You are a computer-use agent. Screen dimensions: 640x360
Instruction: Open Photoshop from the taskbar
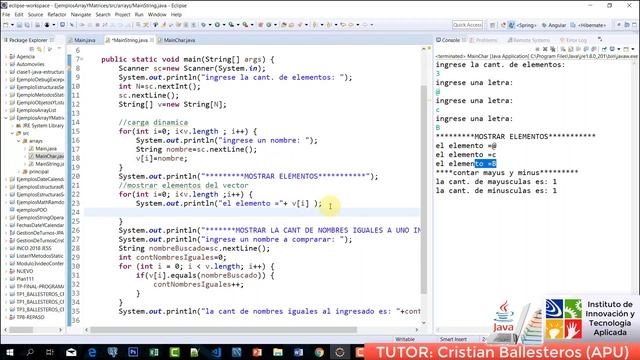(133, 352)
